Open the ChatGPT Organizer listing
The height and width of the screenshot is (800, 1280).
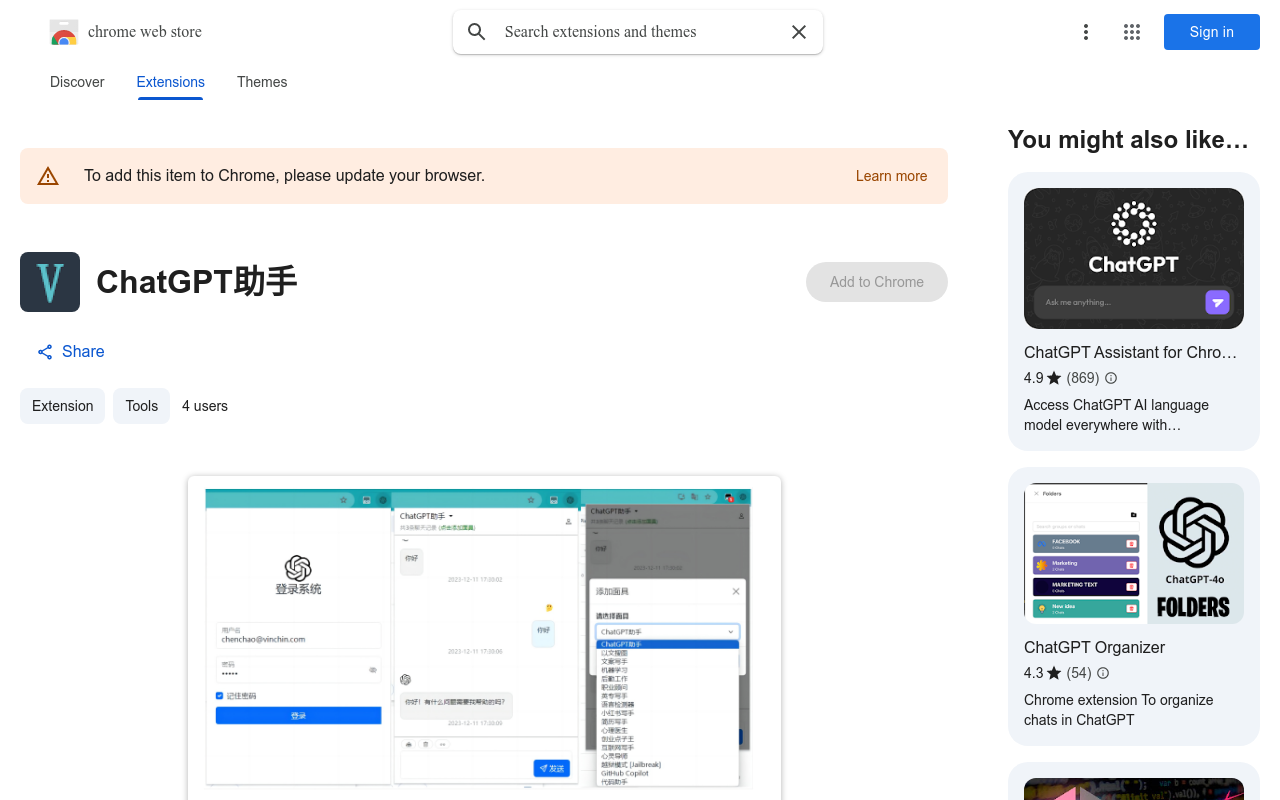point(1094,647)
